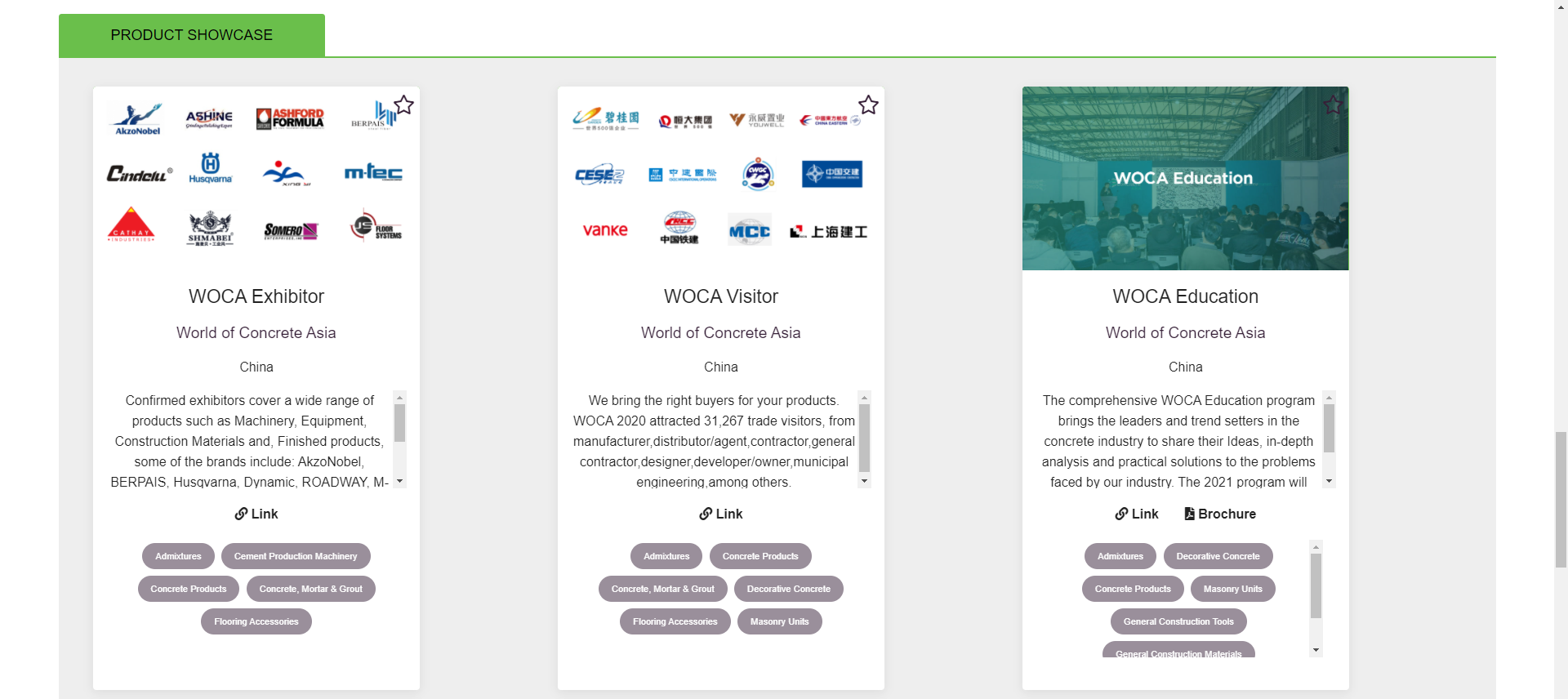The image size is (1568, 699).
Task: Click the Xing Yi blue-red runner logo
Action: click(286, 173)
